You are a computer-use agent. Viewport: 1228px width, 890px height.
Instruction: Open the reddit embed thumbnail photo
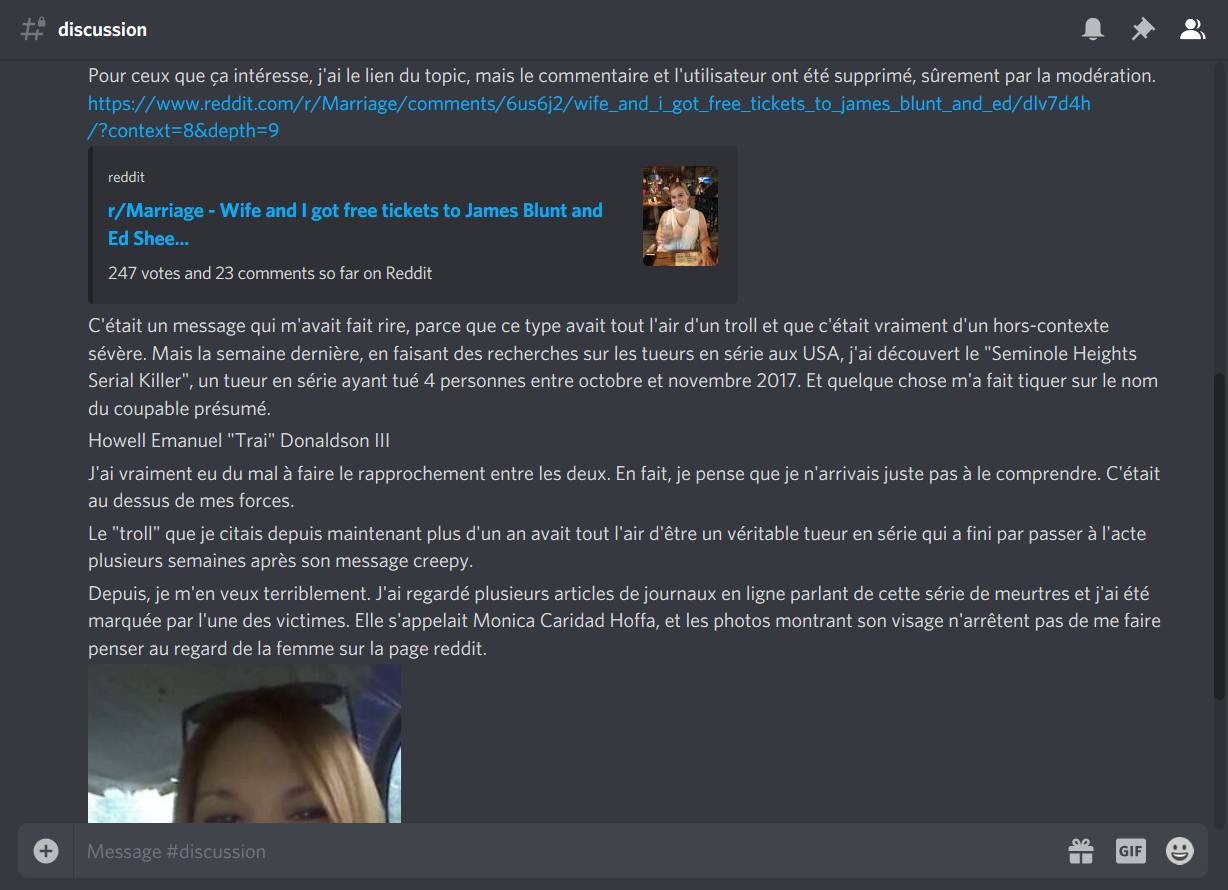[x=680, y=216]
